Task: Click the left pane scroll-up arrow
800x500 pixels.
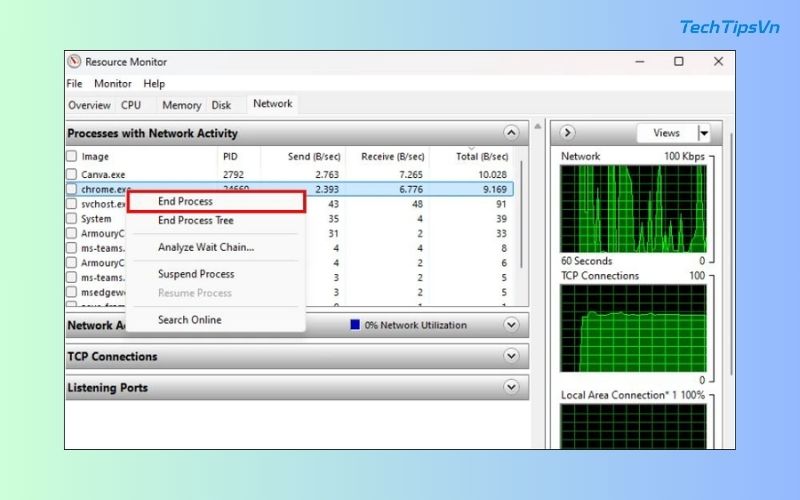Action: pos(538,126)
